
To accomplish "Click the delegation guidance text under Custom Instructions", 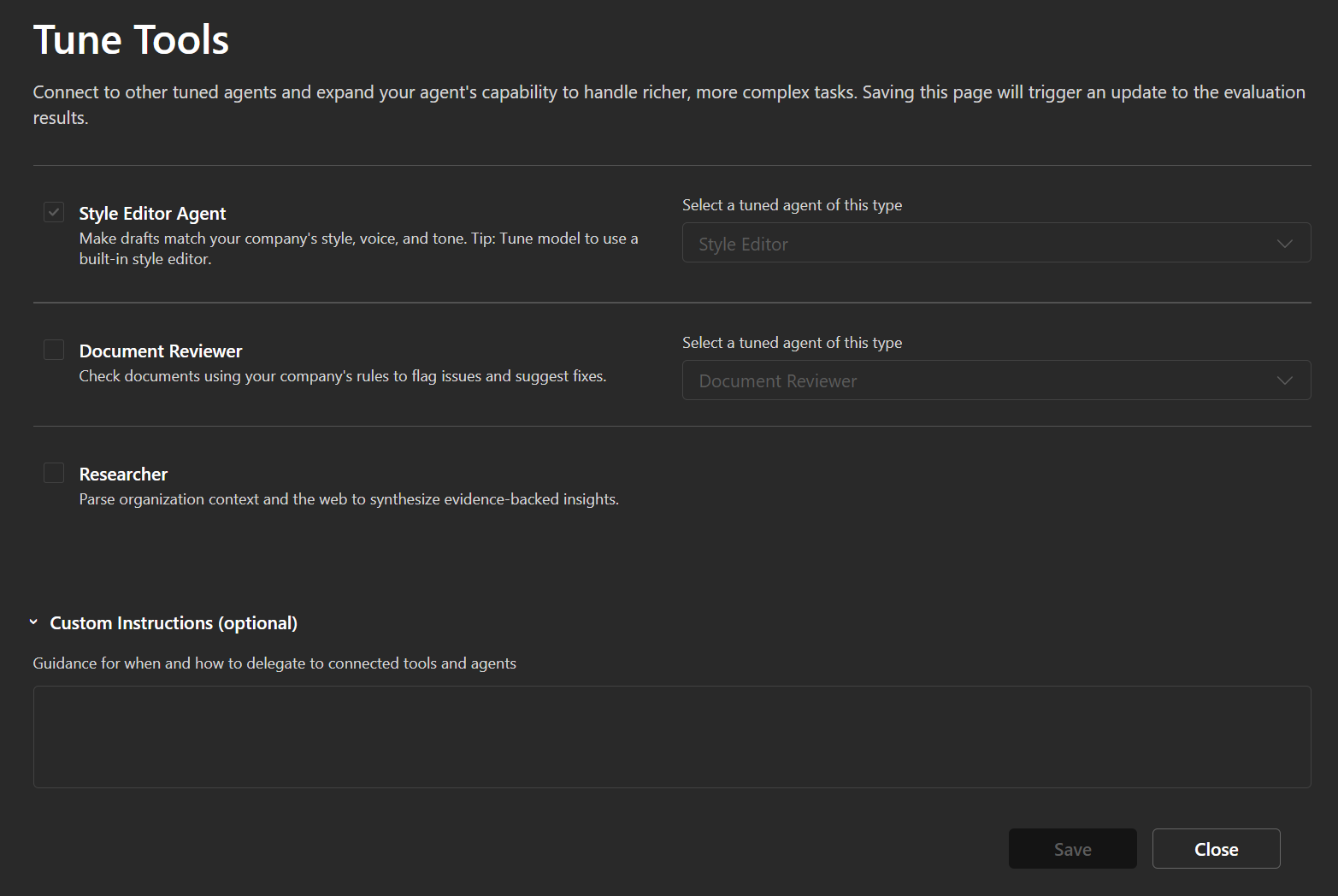I will [x=274, y=663].
